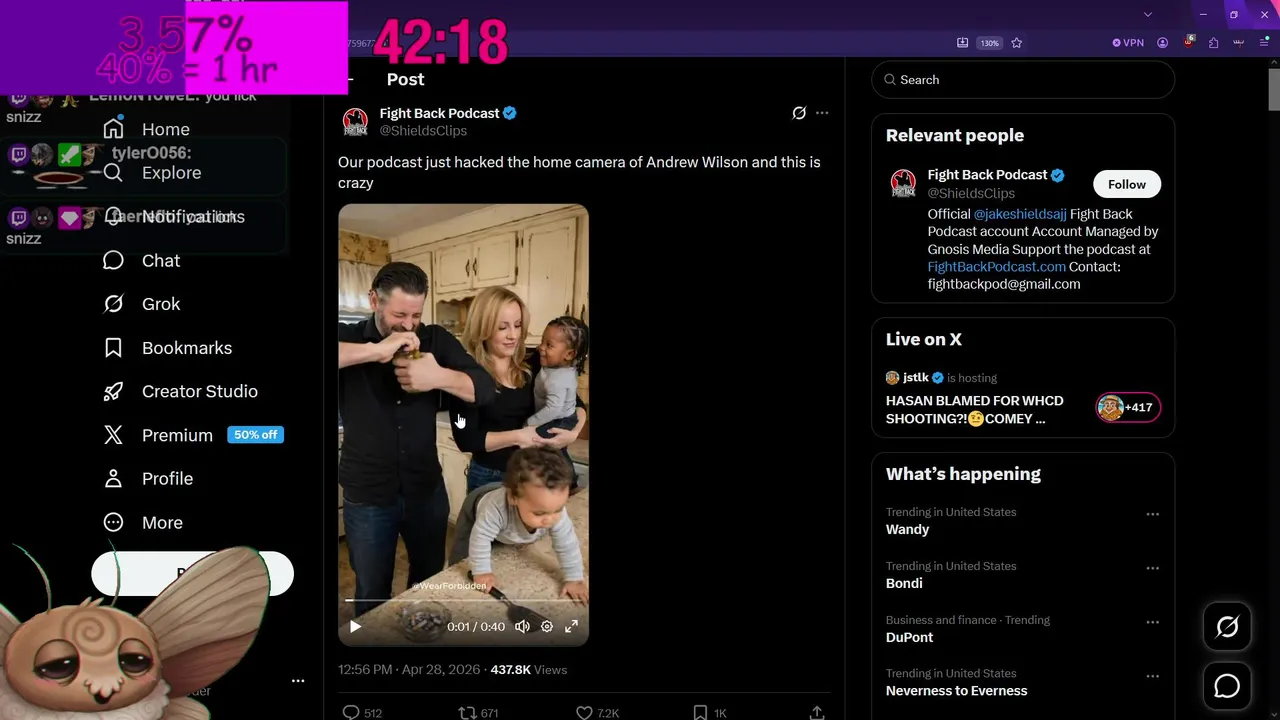Open video settings gear
The width and height of the screenshot is (1280, 720).
(547, 626)
